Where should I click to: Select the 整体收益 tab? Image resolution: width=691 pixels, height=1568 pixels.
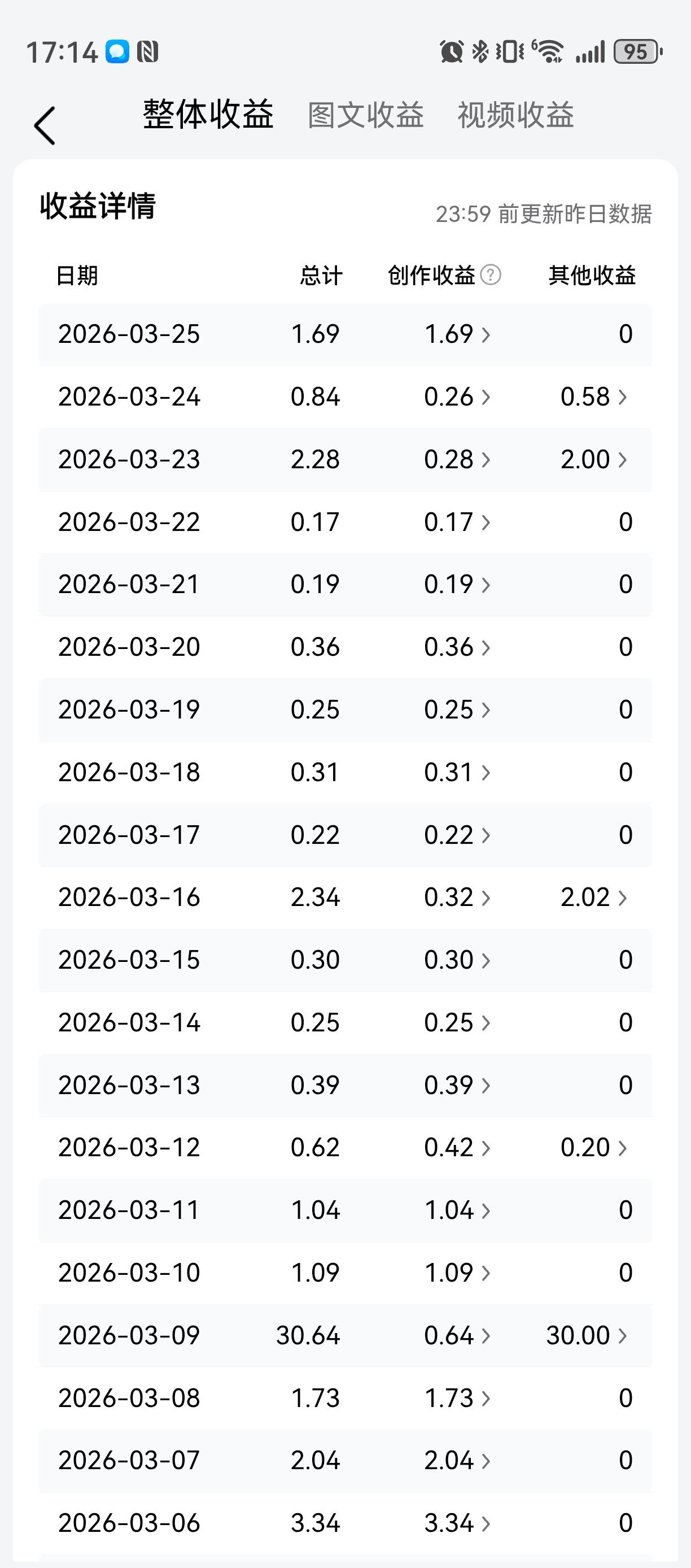(208, 115)
